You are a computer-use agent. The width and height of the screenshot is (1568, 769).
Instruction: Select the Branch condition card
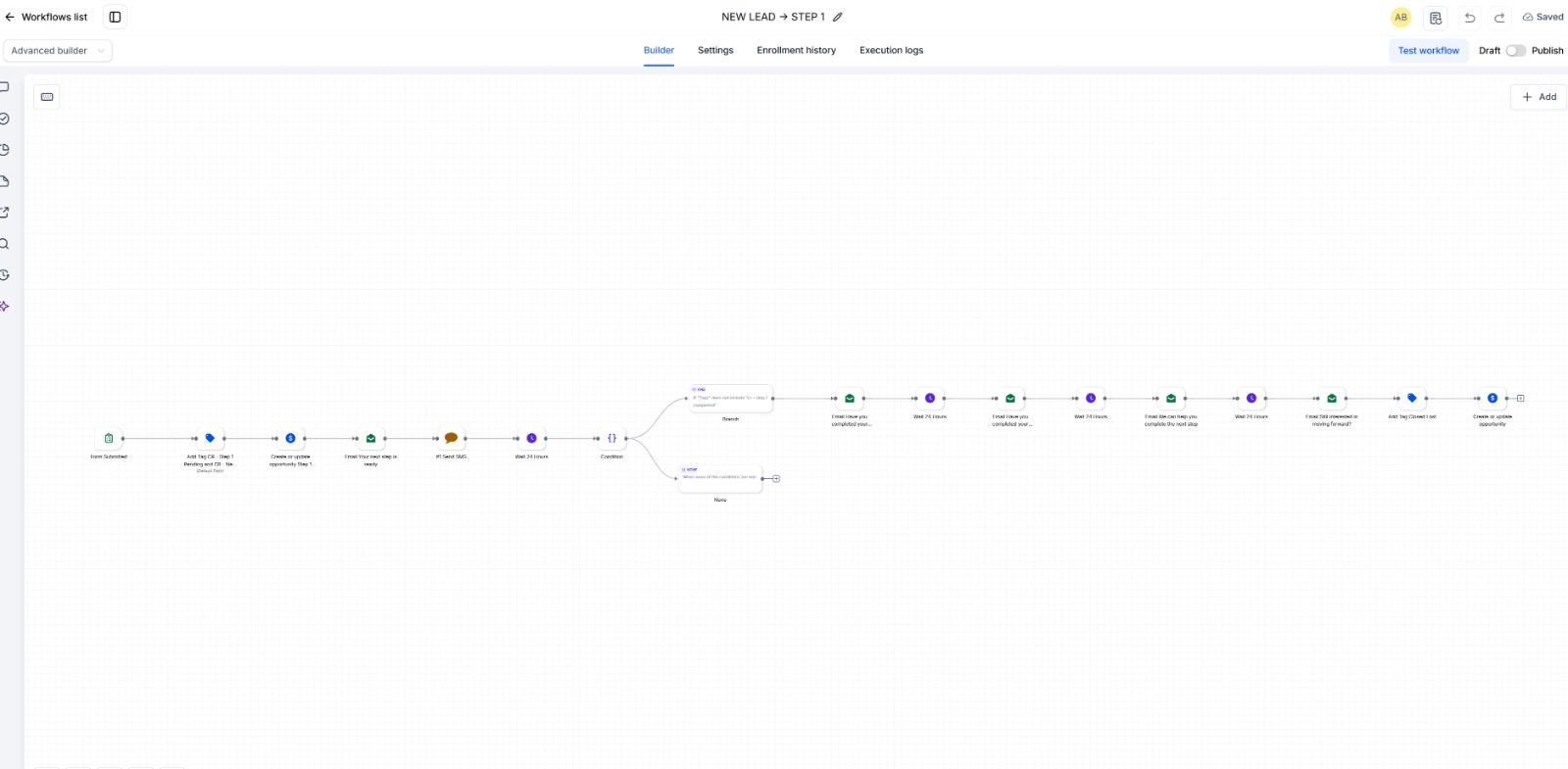(x=730, y=398)
